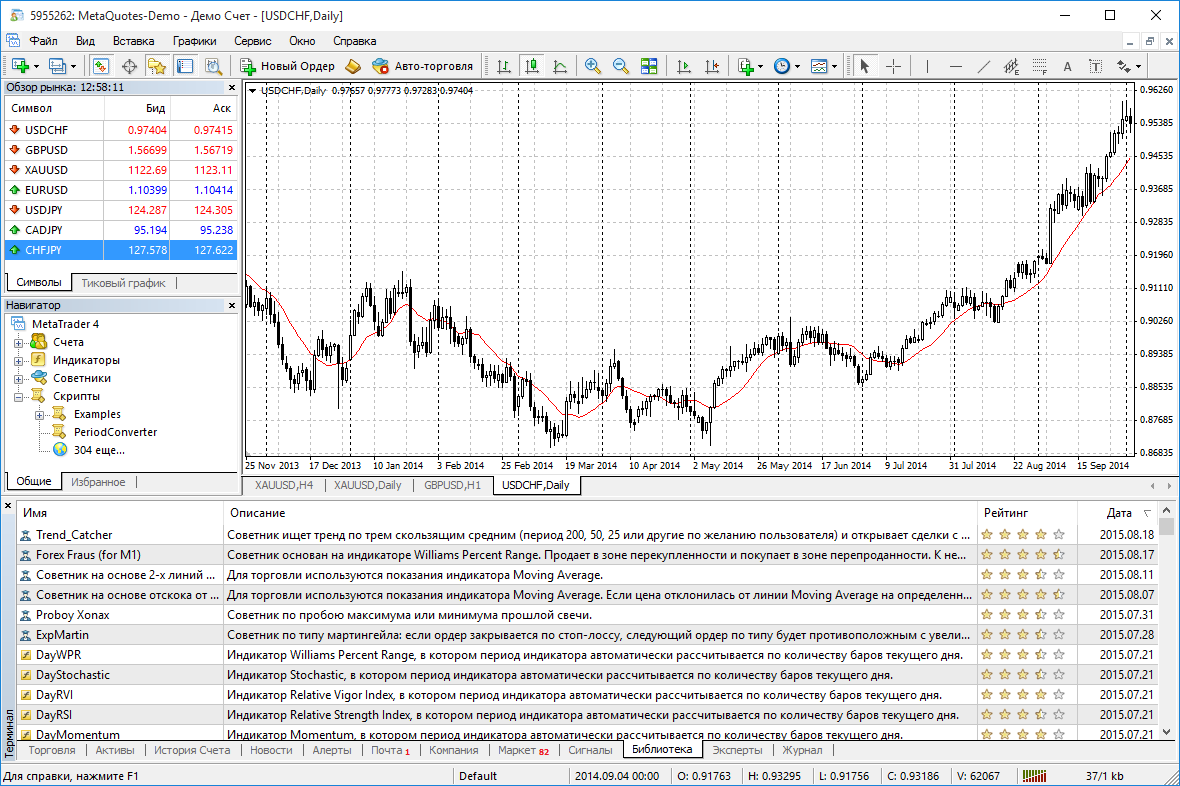Select the Crosshair tool
Image resolution: width=1180 pixels, height=786 pixels.
click(893, 66)
